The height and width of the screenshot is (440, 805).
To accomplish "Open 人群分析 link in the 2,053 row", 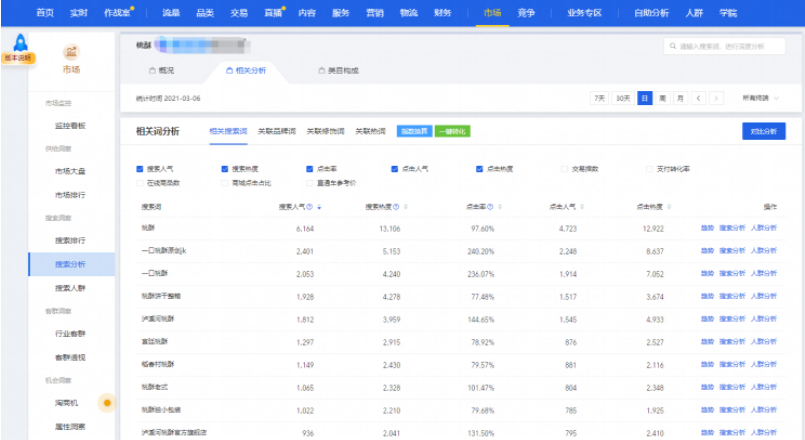I will click(x=763, y=273).
